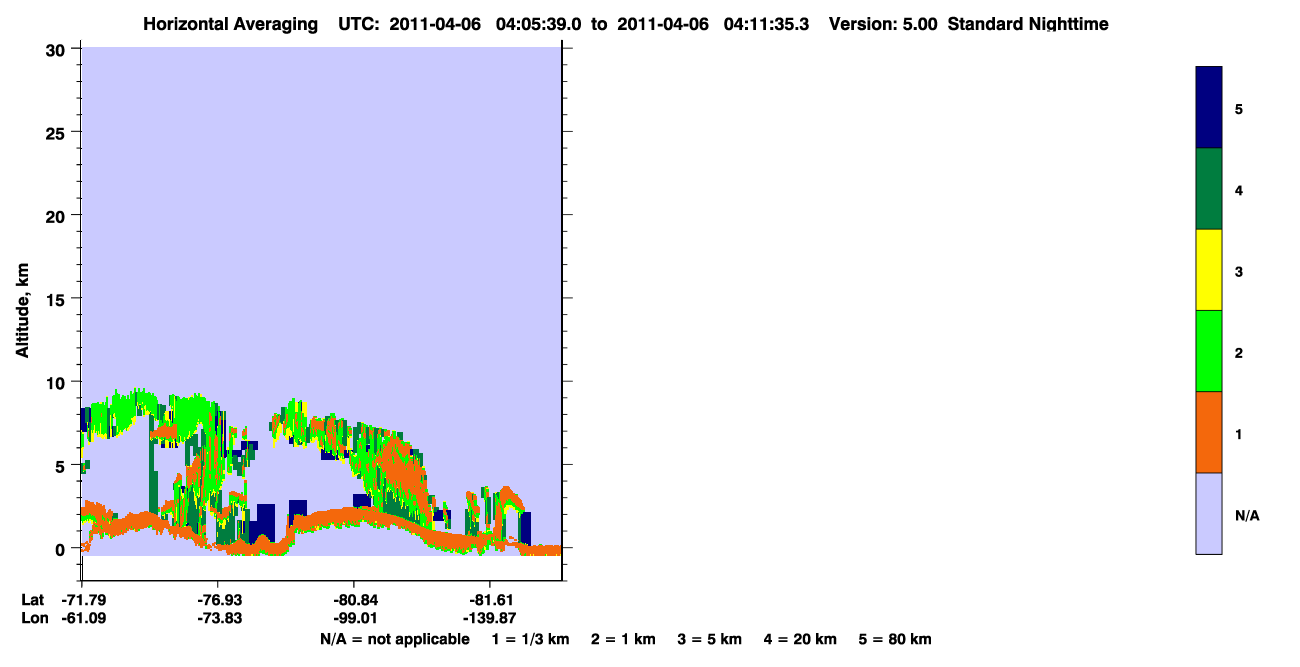The image size is (1300, 667).
Task: Click the 'Lat' axis row label
Action: pos(31,600)
